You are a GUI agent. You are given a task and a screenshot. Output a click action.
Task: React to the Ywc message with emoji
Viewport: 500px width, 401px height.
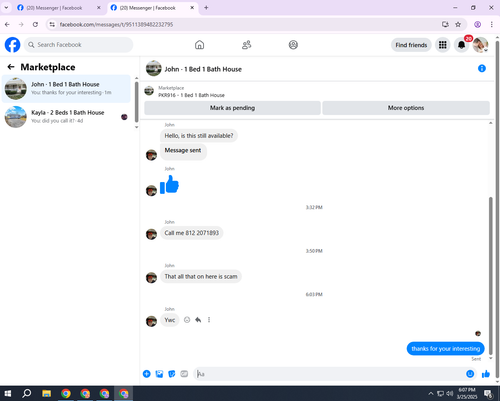tap(187, 320)
